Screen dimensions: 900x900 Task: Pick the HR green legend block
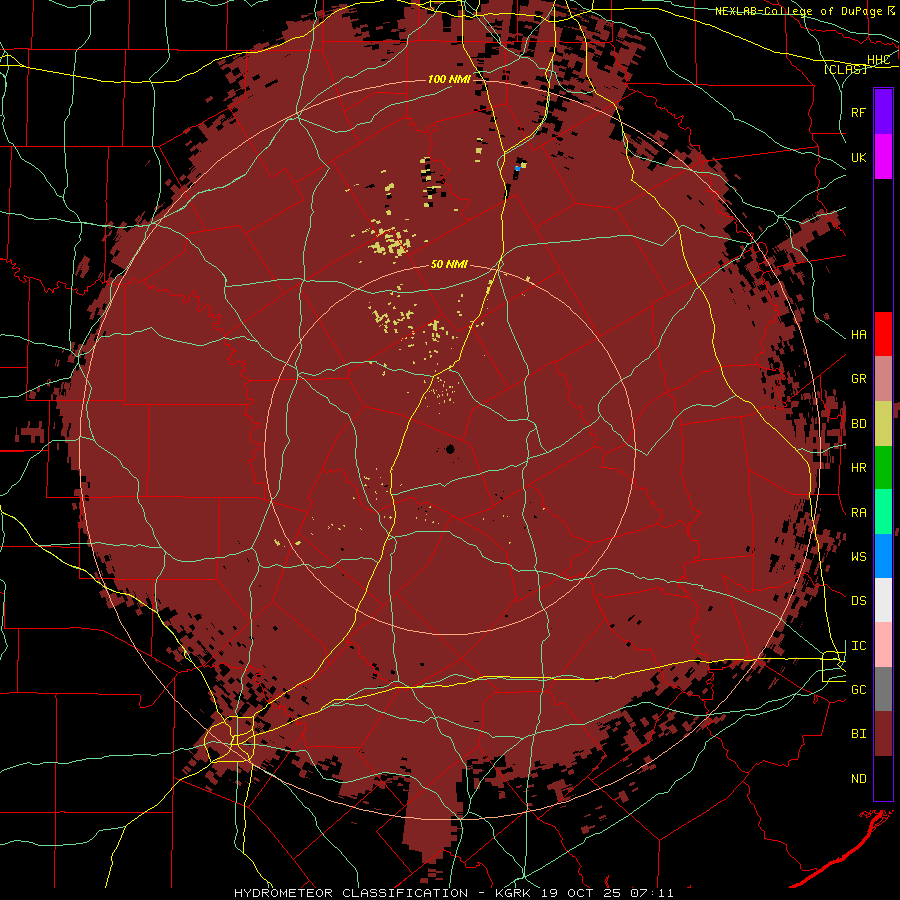coord(883,468)
